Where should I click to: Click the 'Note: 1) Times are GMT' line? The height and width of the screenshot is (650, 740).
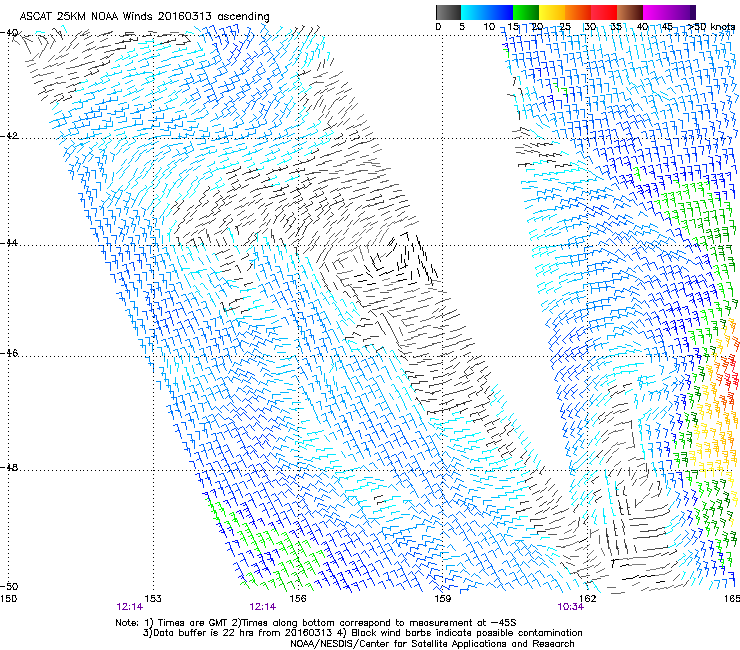316,623
